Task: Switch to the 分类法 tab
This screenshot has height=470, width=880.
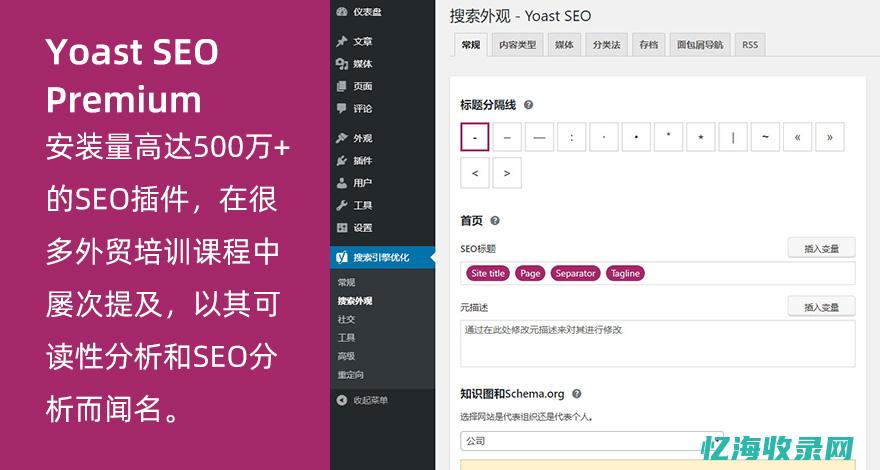Action: 607,45
